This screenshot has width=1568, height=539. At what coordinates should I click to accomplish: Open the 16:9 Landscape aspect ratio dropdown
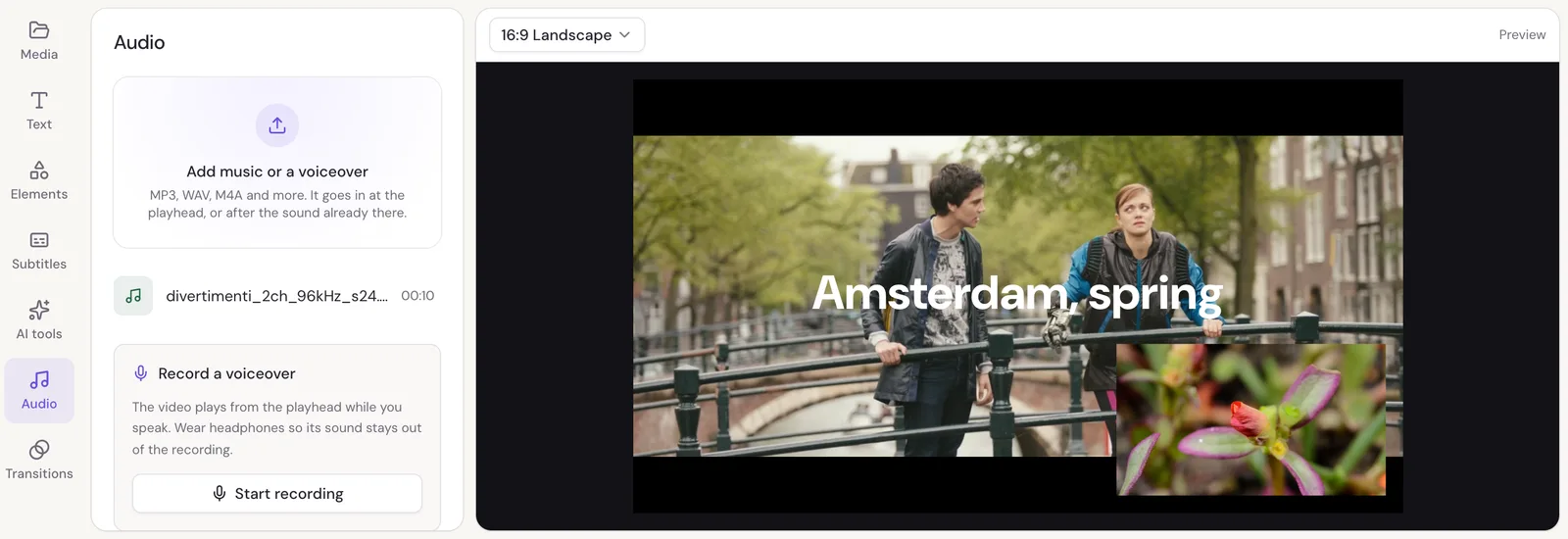(x=566, y=35)
